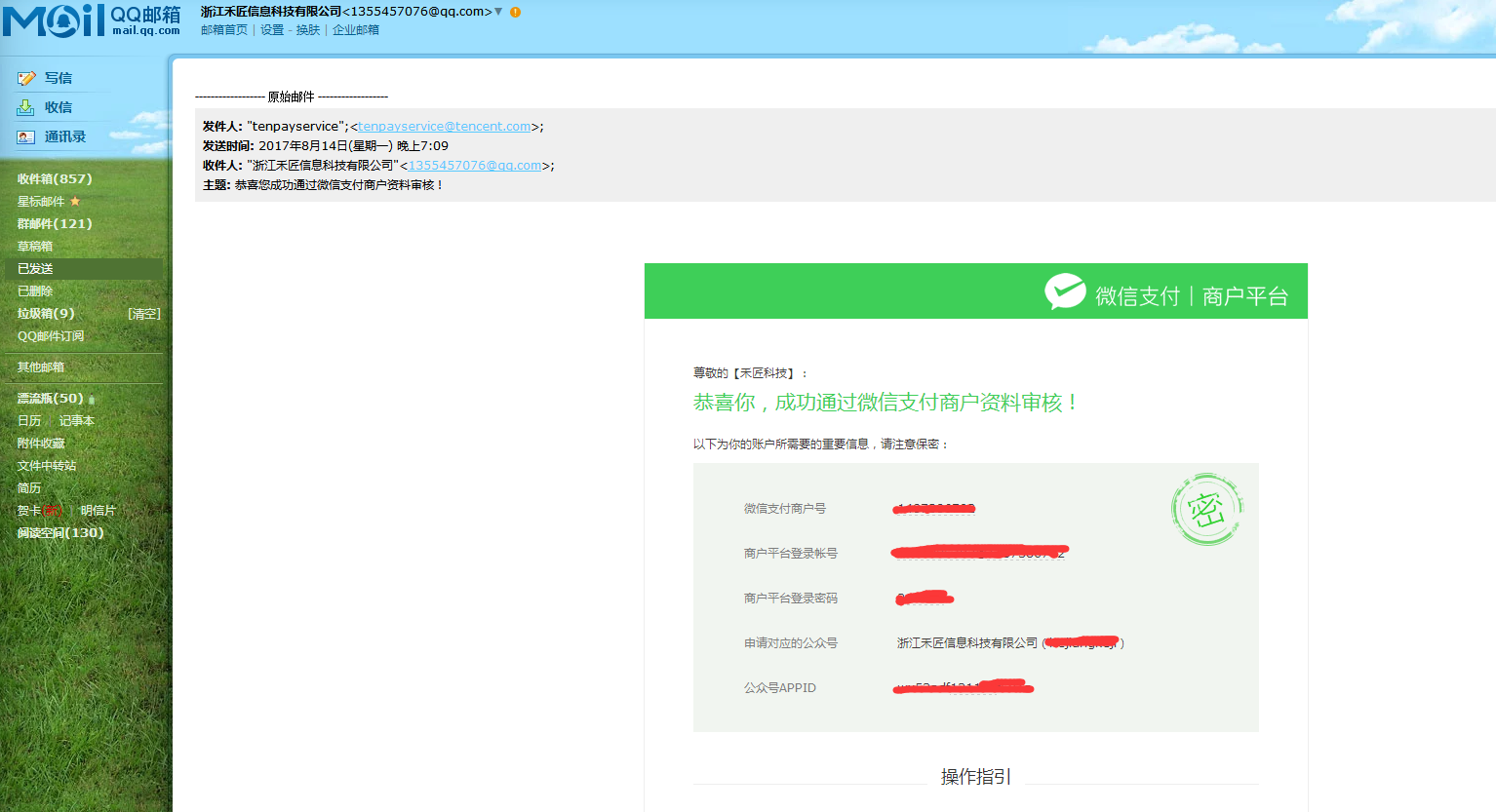Click the compose 写信 pencil icon
The width and height of the screenshot is (1496, 812).
point(26,78)
